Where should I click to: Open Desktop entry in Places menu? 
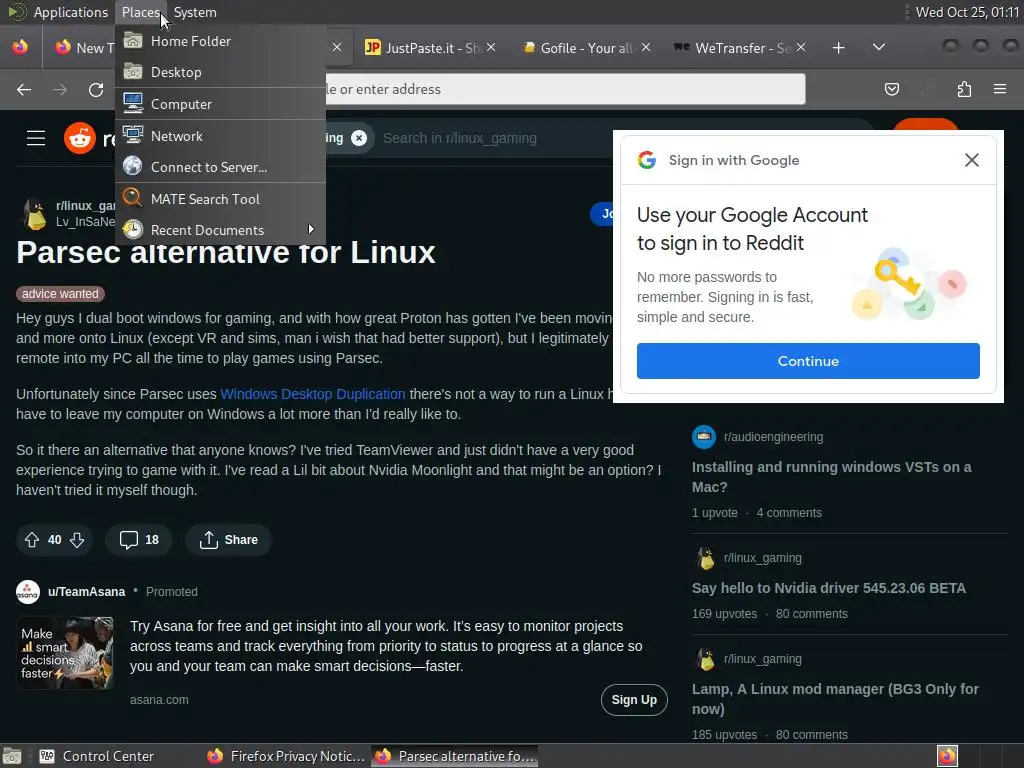click(x=221, y=72)
